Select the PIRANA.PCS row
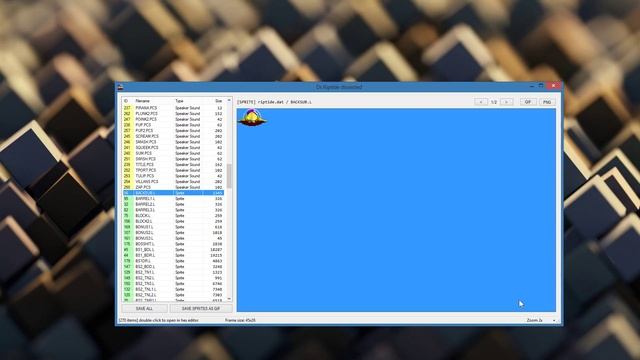Image resolution: width=640 pixels, height=360 pixels. tap(173, 108)
